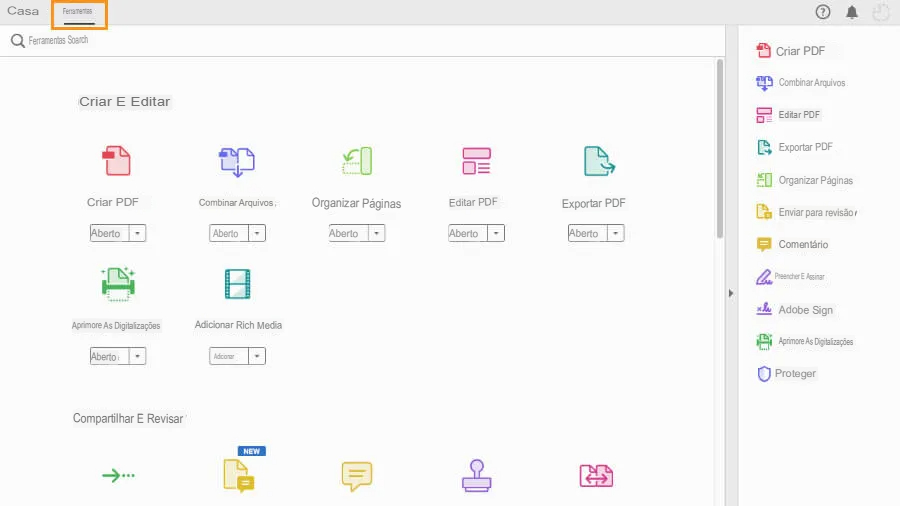Collapse the right sidebar with the arrow handle
This screenshot has width=900, height=506.
[731, 293]
